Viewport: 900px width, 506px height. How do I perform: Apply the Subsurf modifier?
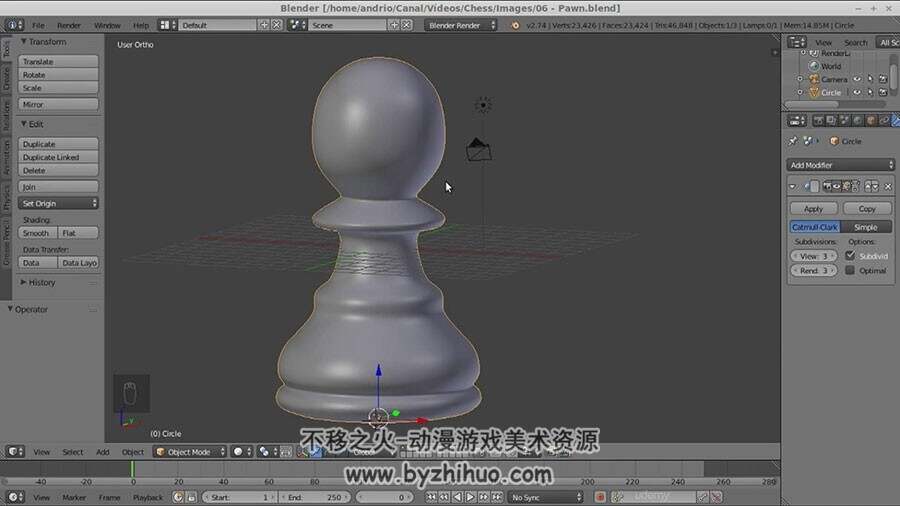click(x=813, y=208)
